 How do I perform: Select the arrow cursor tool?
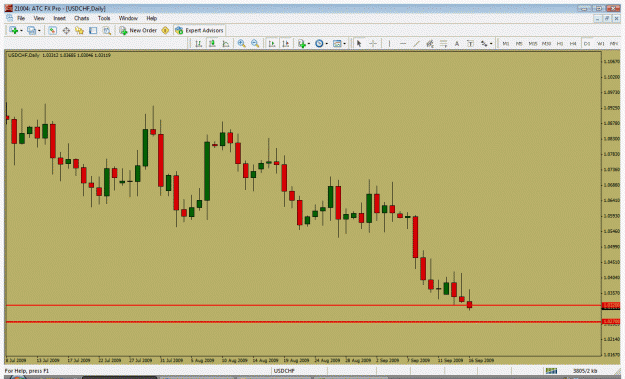click(359, 43)
